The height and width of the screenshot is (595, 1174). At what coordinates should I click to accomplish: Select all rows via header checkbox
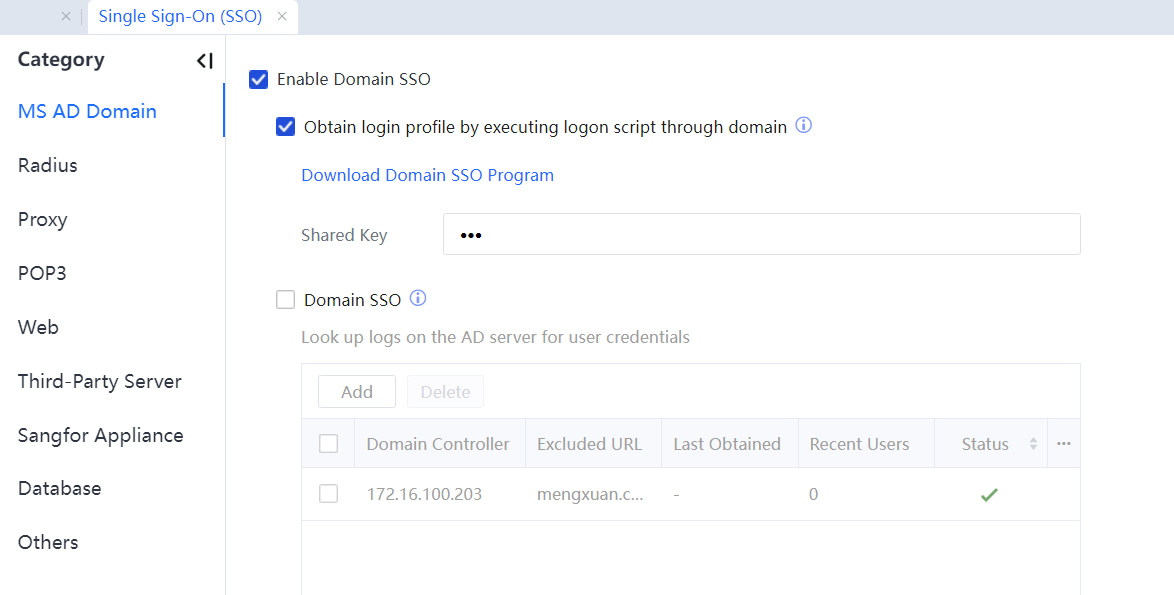(328, 444)
